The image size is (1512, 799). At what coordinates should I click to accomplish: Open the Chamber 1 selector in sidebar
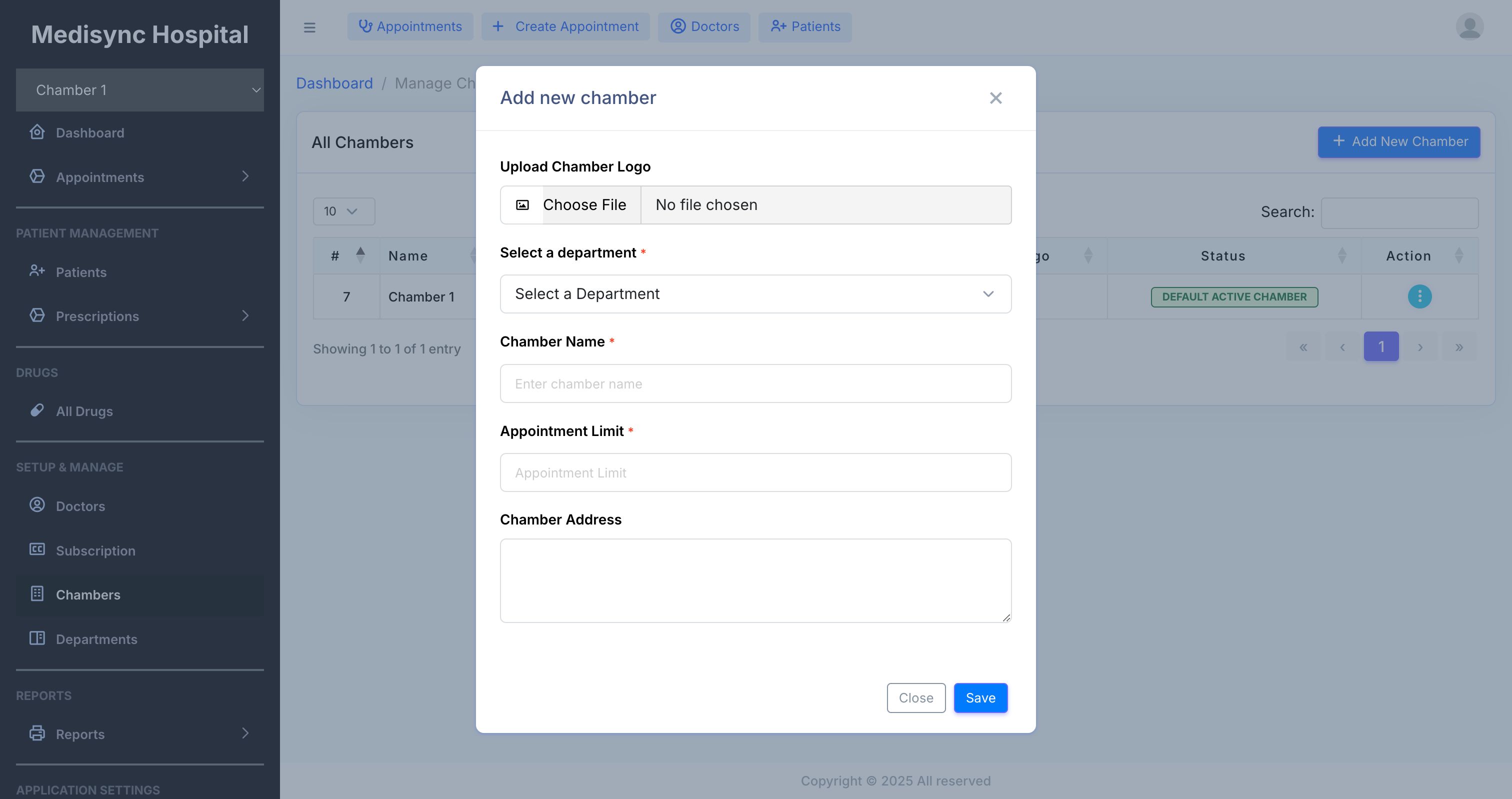pos(139,90)
